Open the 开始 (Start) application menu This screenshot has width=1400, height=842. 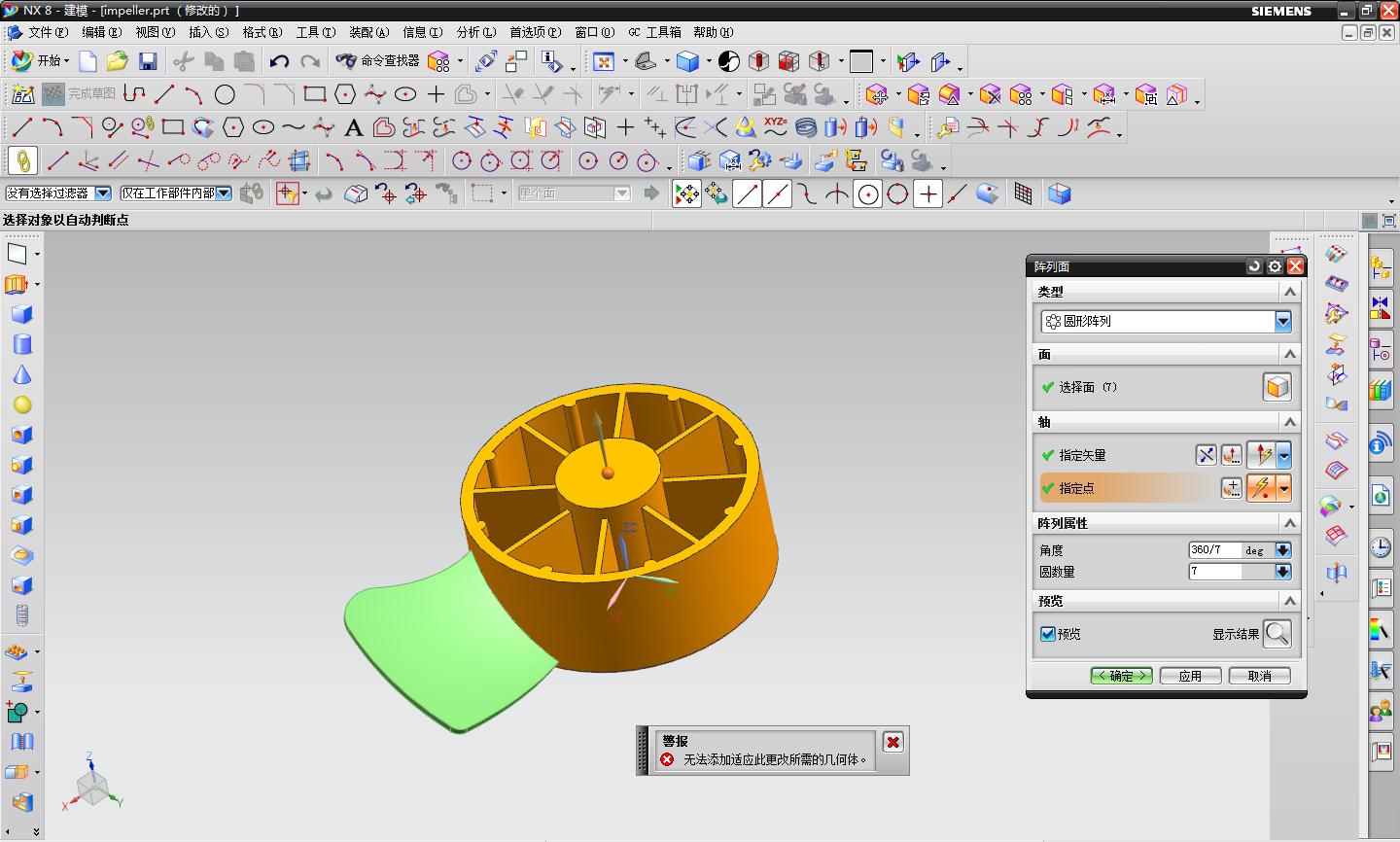coord(39,61)
